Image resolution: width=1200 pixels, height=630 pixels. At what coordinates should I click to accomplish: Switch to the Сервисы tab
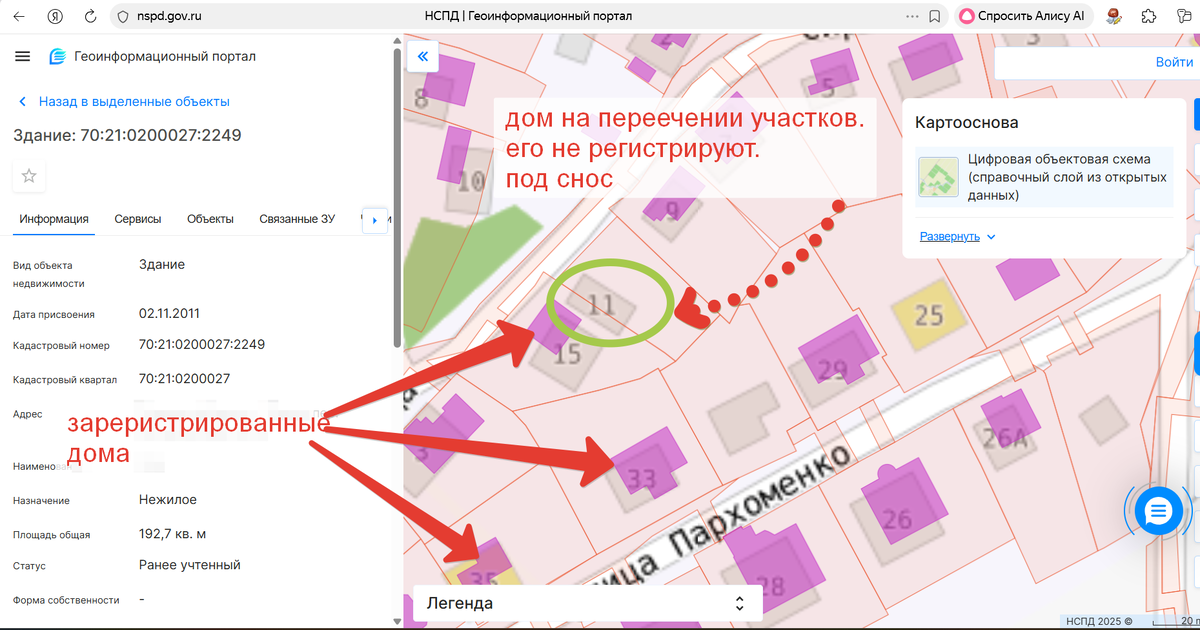click(137, 217)
